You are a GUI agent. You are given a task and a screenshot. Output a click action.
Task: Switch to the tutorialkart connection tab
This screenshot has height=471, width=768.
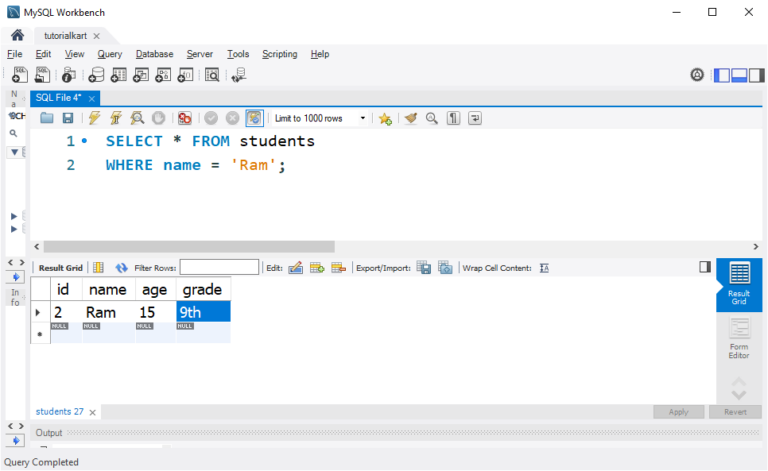pos(65,36)
